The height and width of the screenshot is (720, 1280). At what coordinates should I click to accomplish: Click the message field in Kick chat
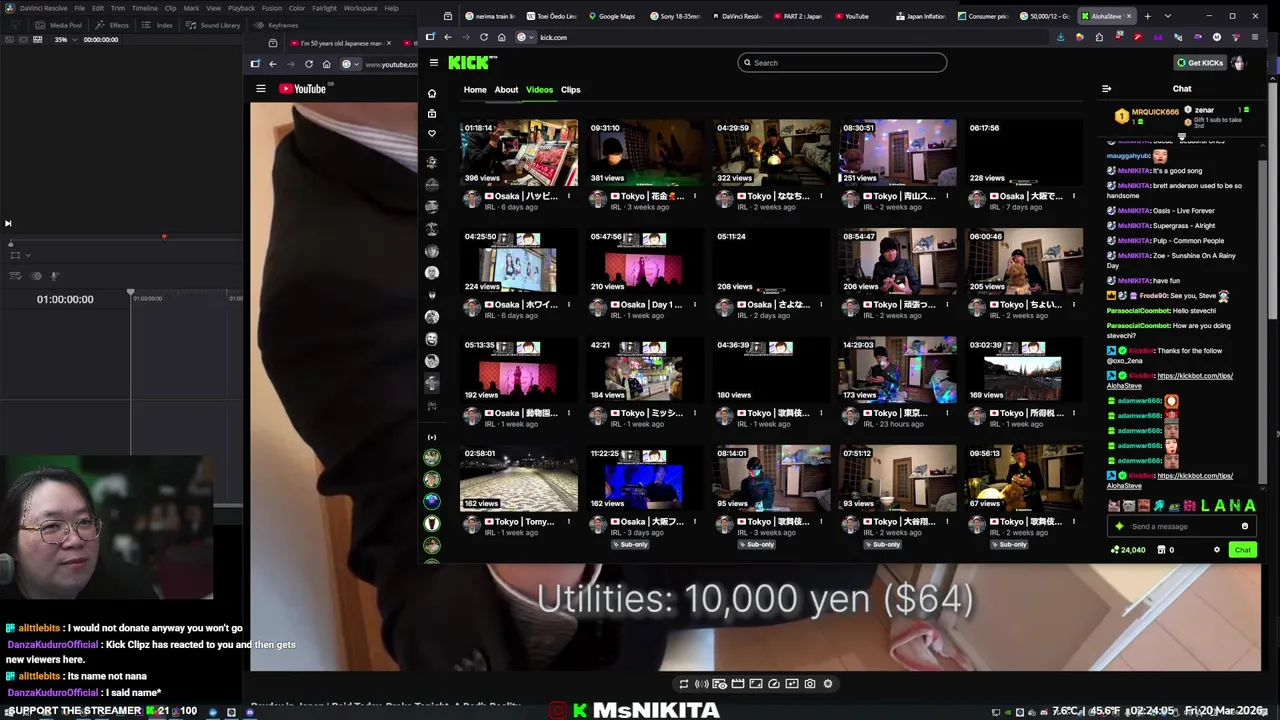coord(1180,527)
